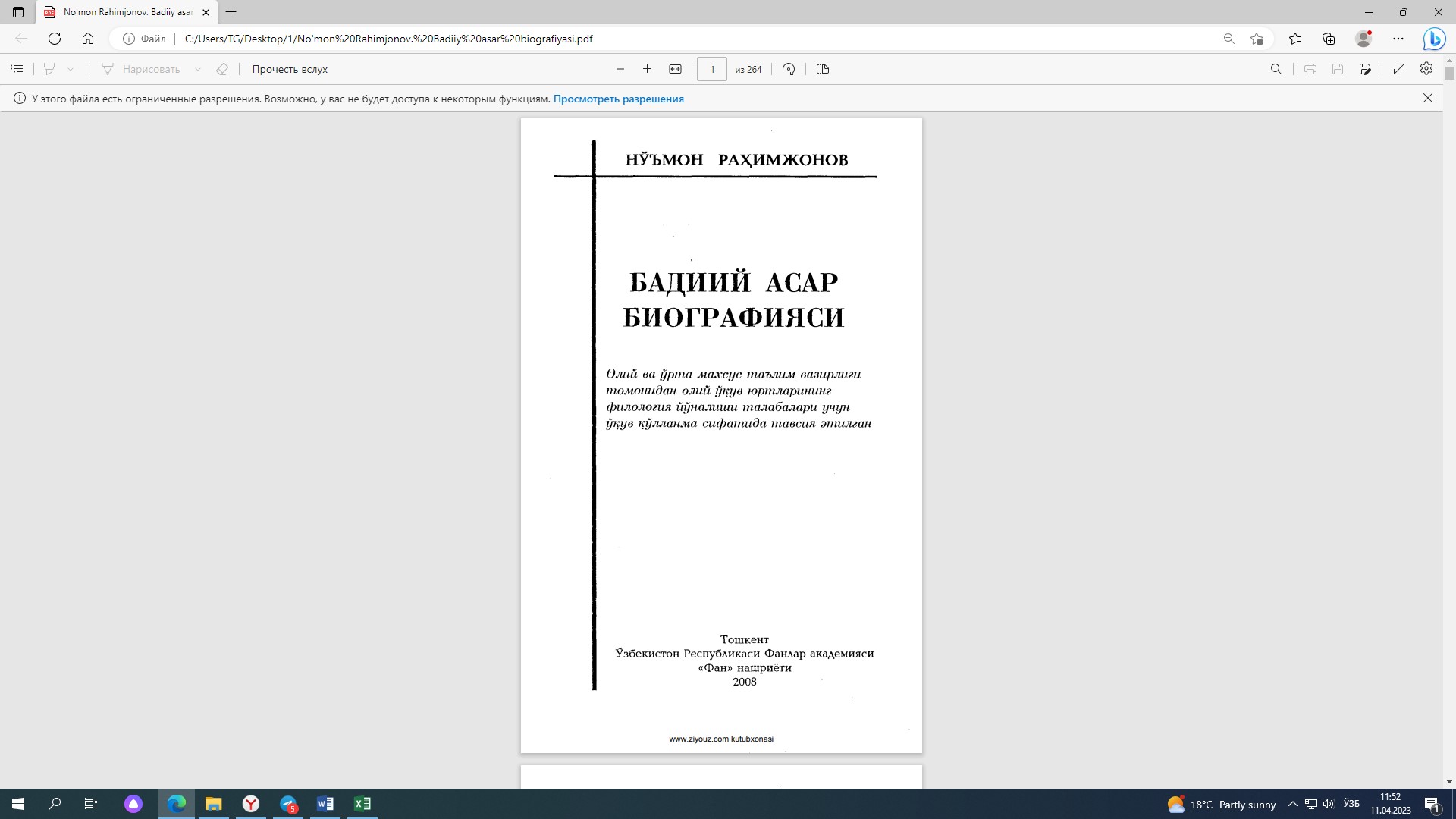Image resolution: width=1456 pixels, height=819 pixels.
Task: Open PDF settings gear menu
Action: (x=1426, y=69)
